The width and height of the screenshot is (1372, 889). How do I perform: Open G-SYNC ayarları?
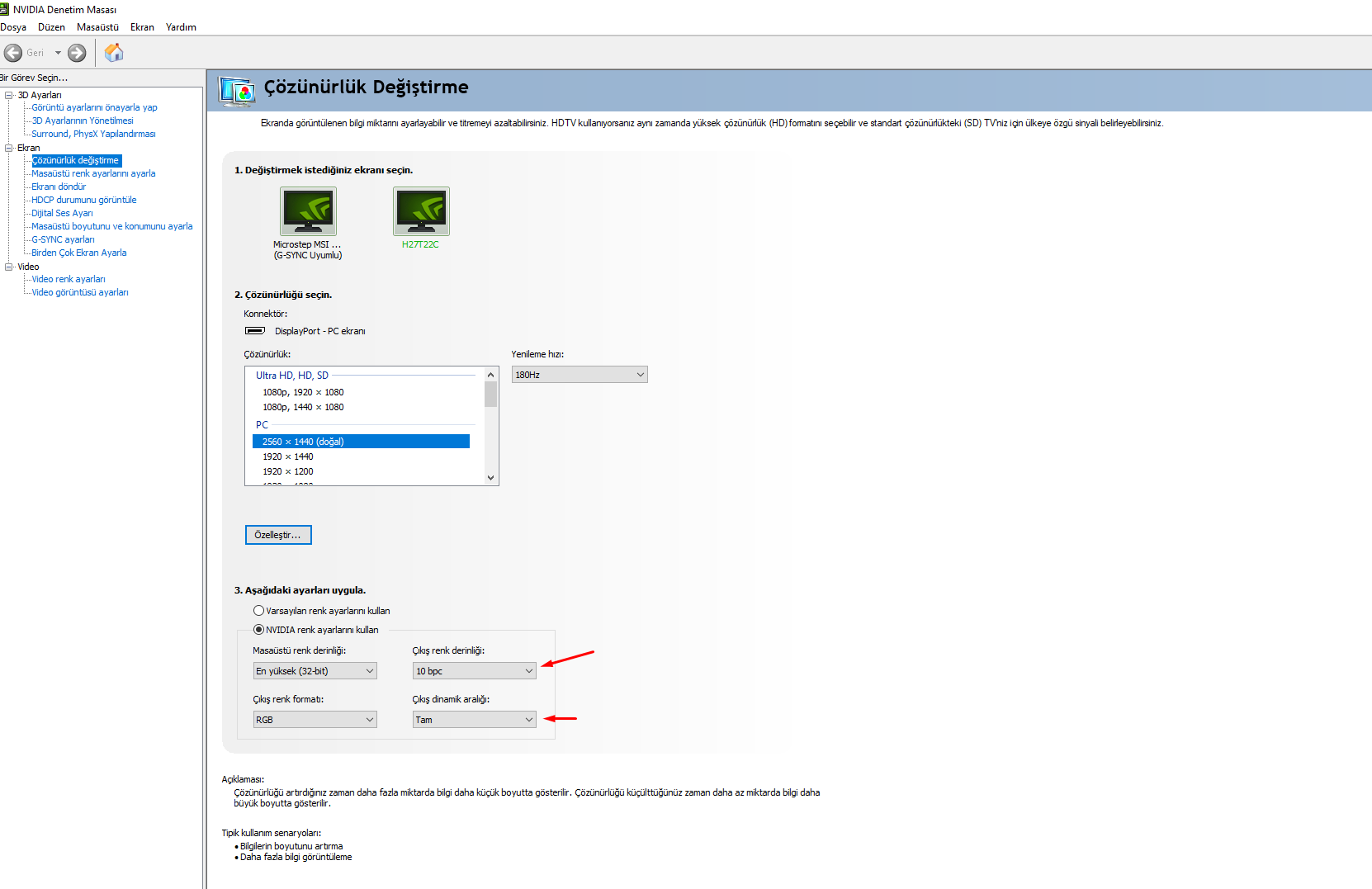click(x=63, y=239)
